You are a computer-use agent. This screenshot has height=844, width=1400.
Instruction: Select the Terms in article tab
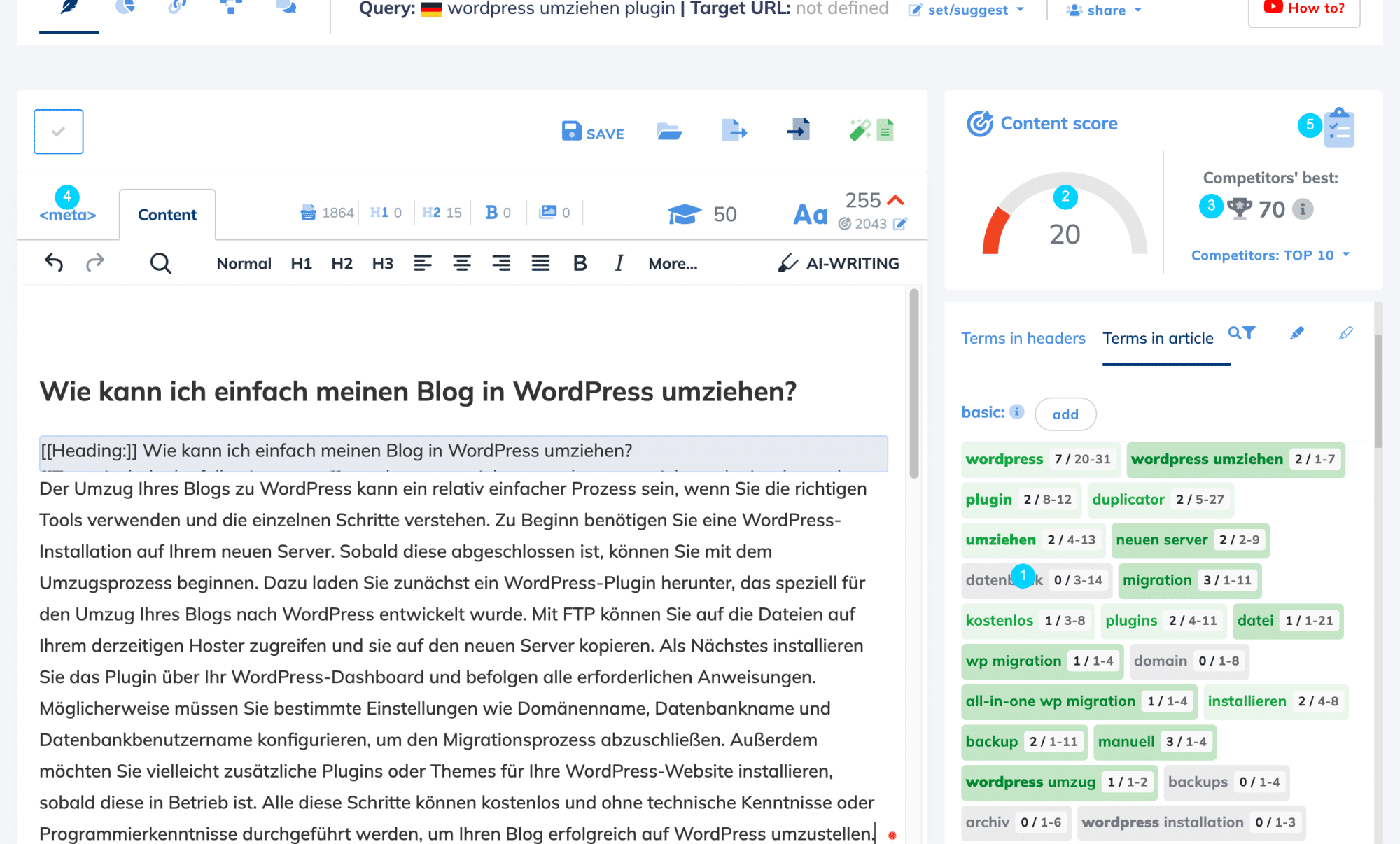[1158, 338]
